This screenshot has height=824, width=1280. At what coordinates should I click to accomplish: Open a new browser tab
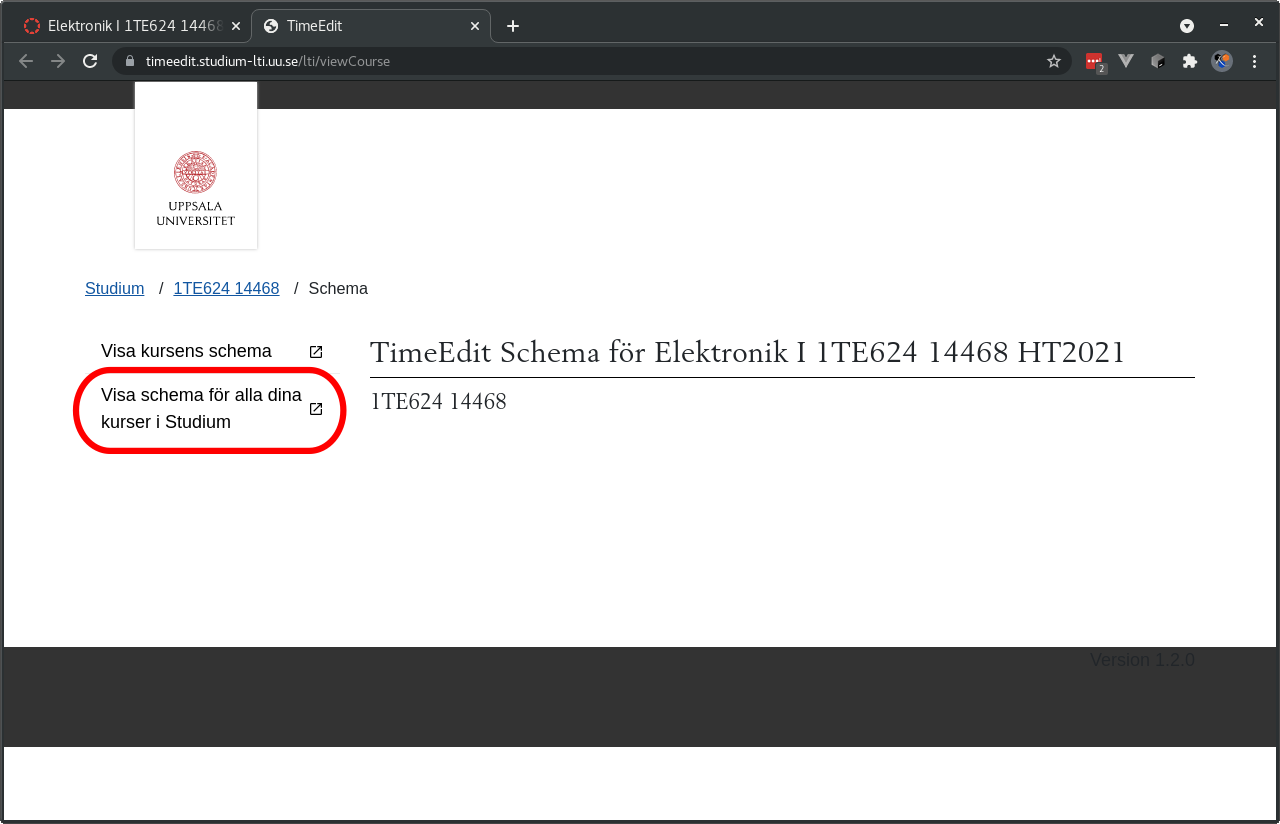tap(513, 26)
